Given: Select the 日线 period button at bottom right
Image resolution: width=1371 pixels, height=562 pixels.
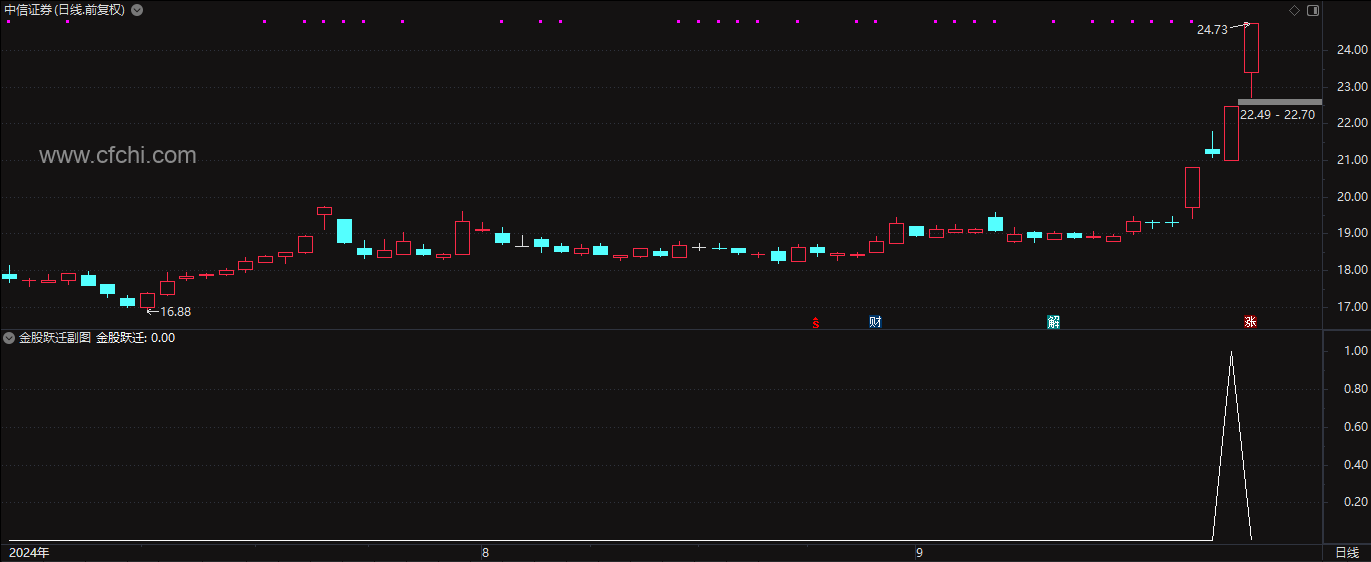Looking at the screenshot, I should (x=1346, y=553).
